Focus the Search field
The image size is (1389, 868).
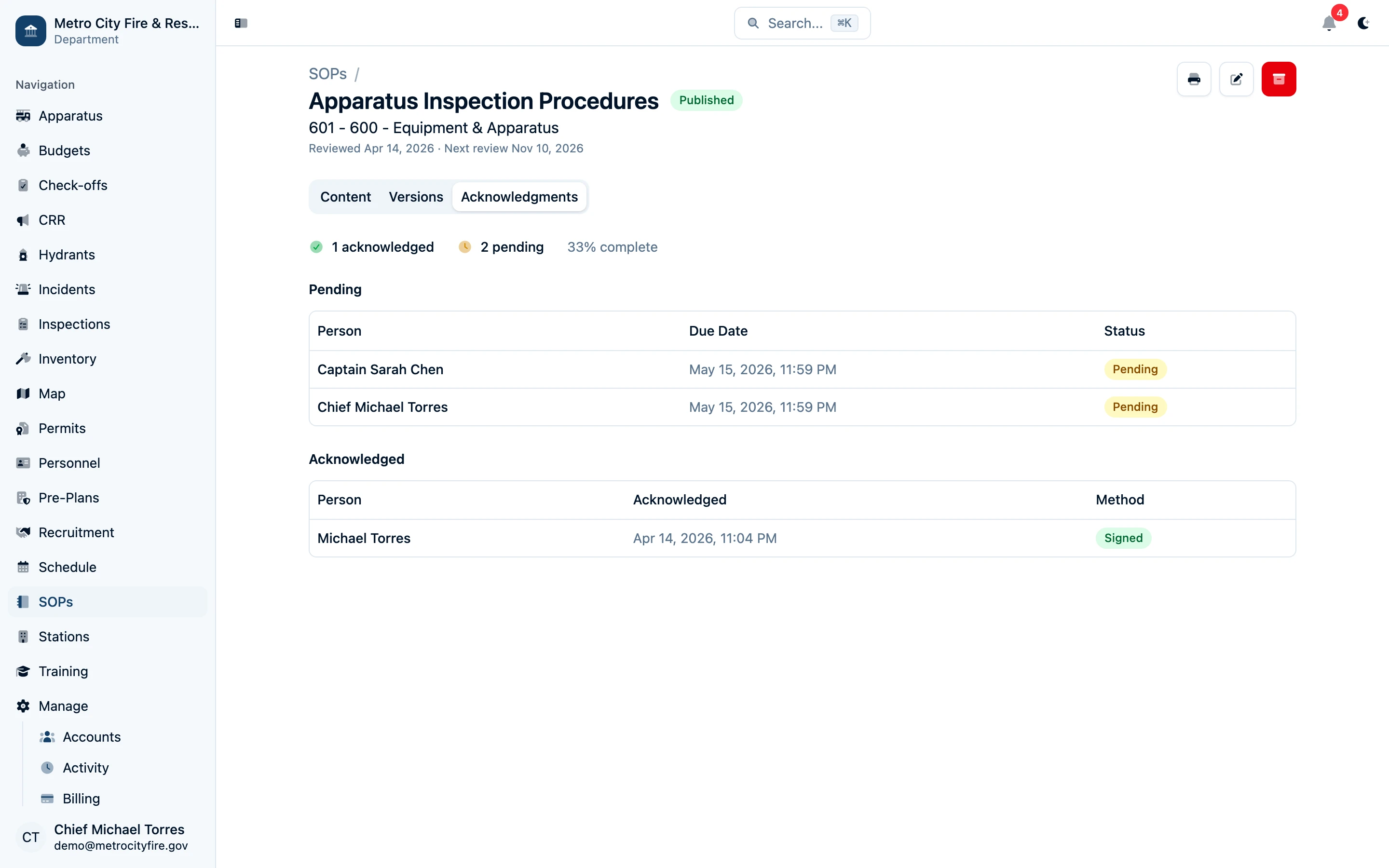[801, 23]
